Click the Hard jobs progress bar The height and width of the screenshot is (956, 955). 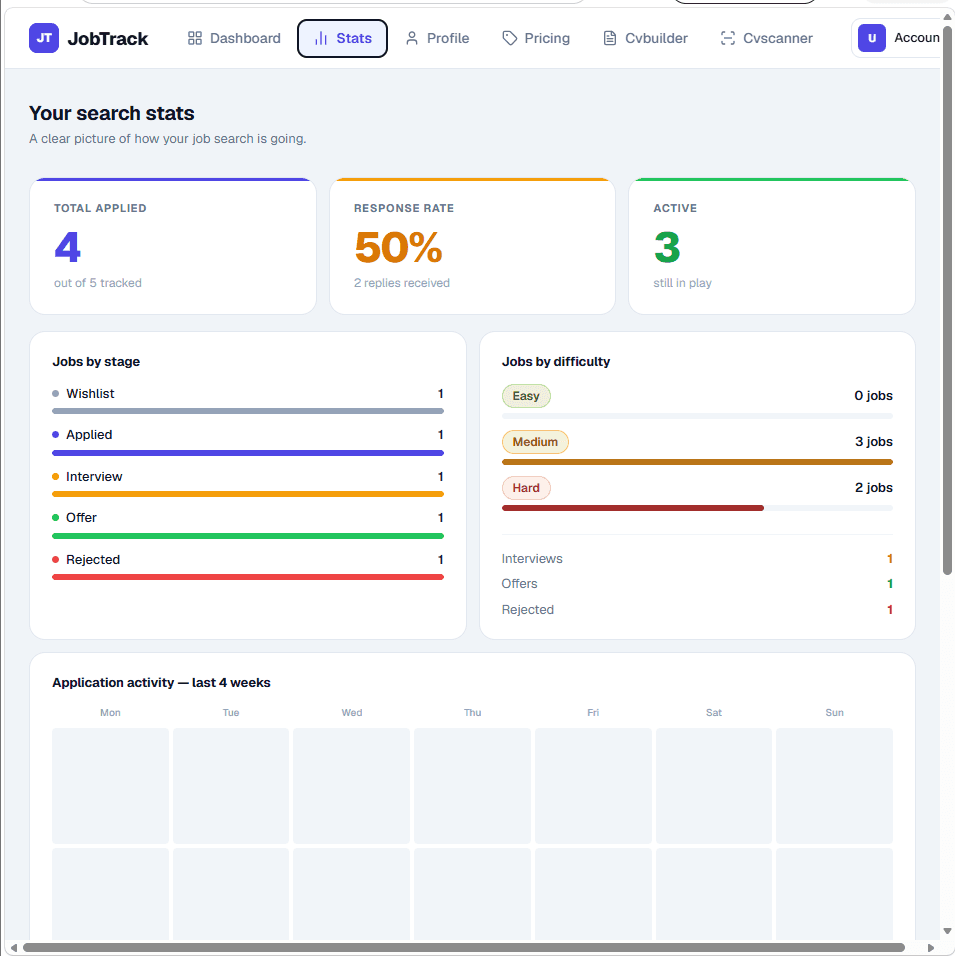click(x=697, y=508)
